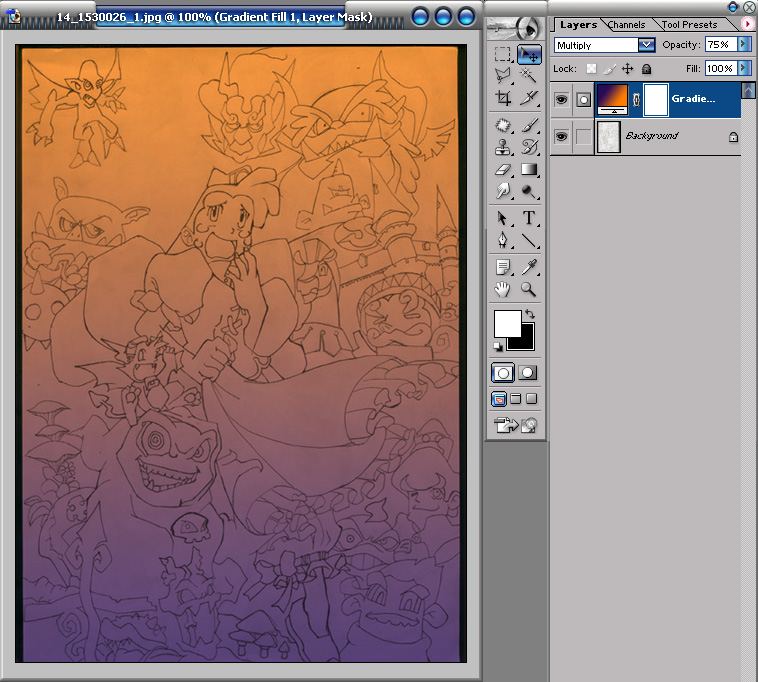The height and width of the screenshot is (682, 758).
Task: Click the swap foreground/background colors arrow
Action: coord(529,315)
